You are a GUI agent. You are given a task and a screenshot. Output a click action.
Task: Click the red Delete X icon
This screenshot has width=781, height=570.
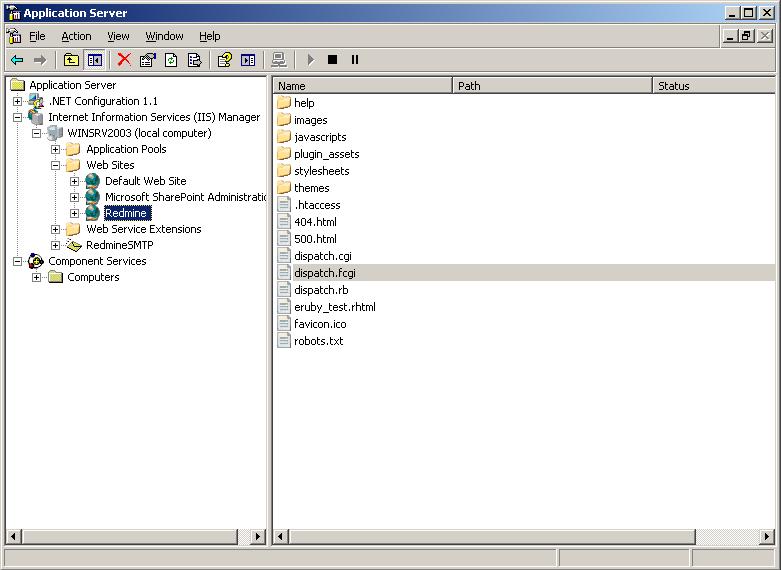(x=124, y=60)
